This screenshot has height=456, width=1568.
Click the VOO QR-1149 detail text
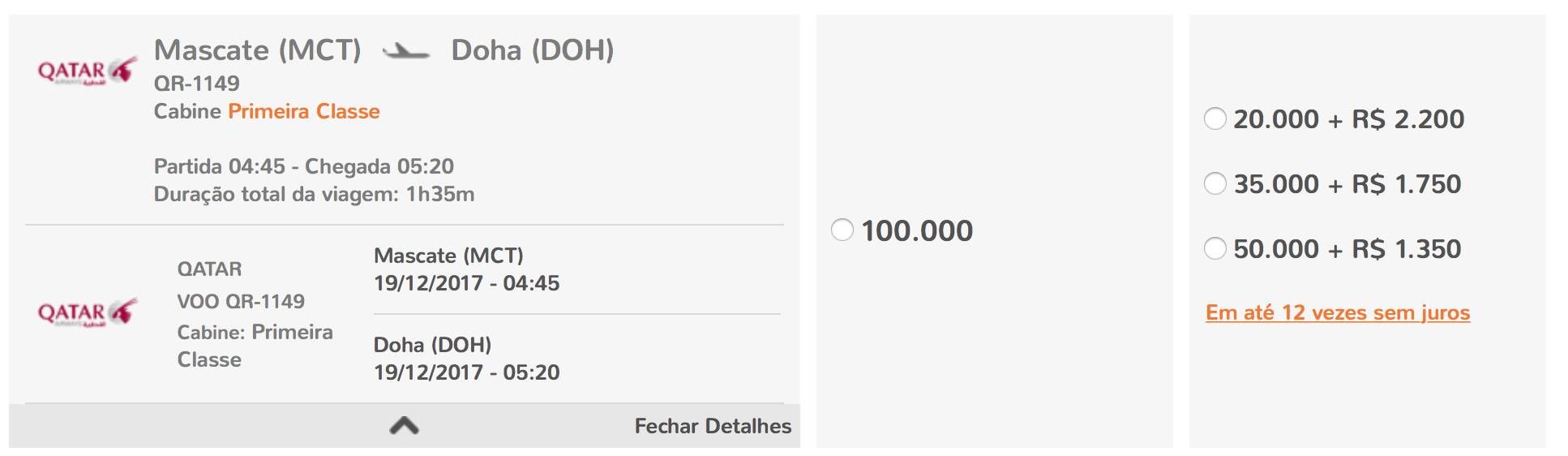pos(241,301)
